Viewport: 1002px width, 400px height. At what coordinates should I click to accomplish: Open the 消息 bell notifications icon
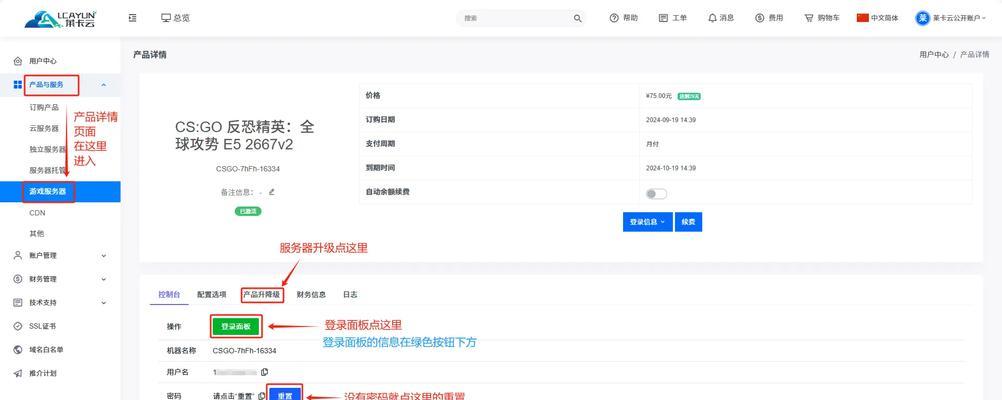click(x=713, y=18)
